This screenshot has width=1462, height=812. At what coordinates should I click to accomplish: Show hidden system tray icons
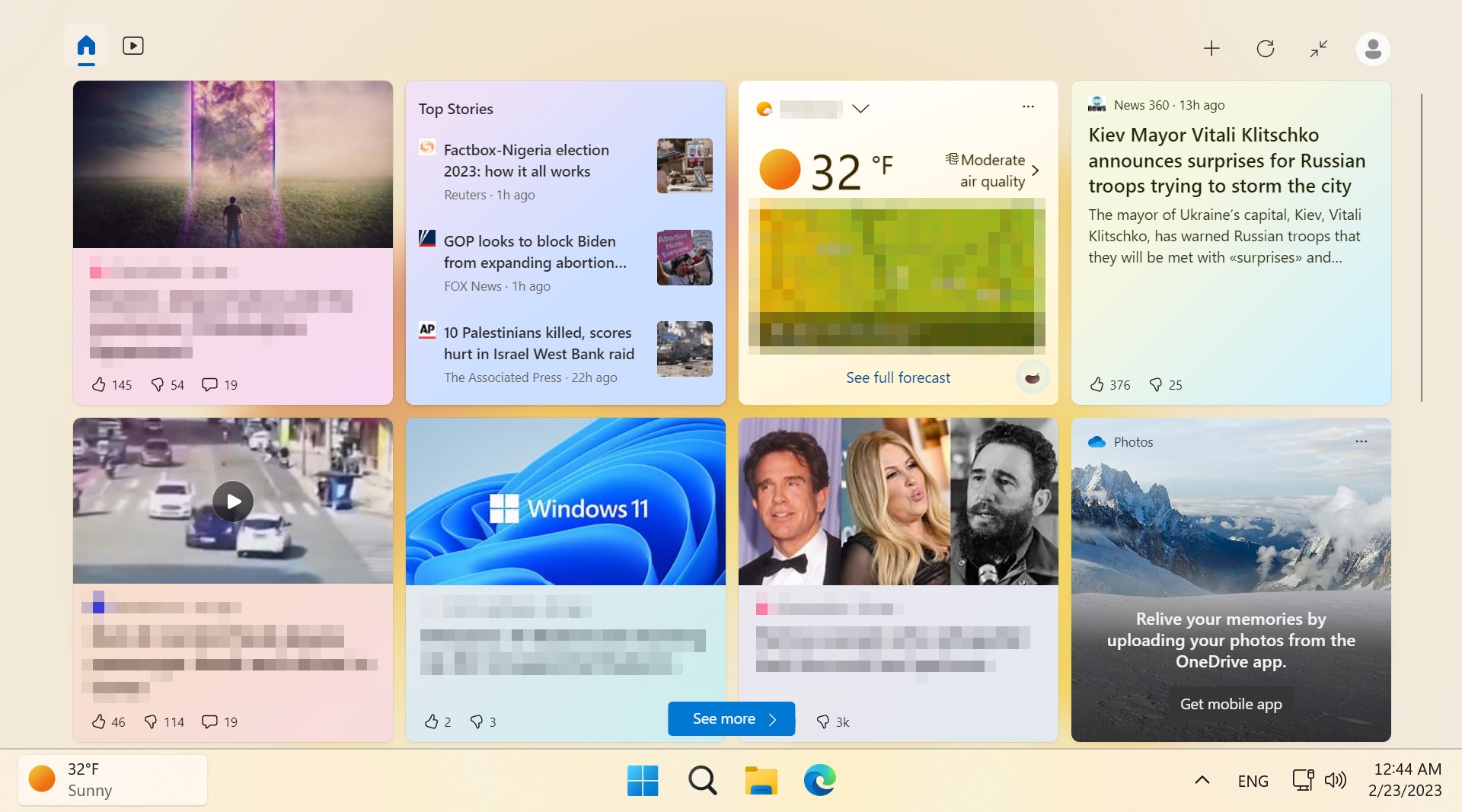[x=1202, y=780]
